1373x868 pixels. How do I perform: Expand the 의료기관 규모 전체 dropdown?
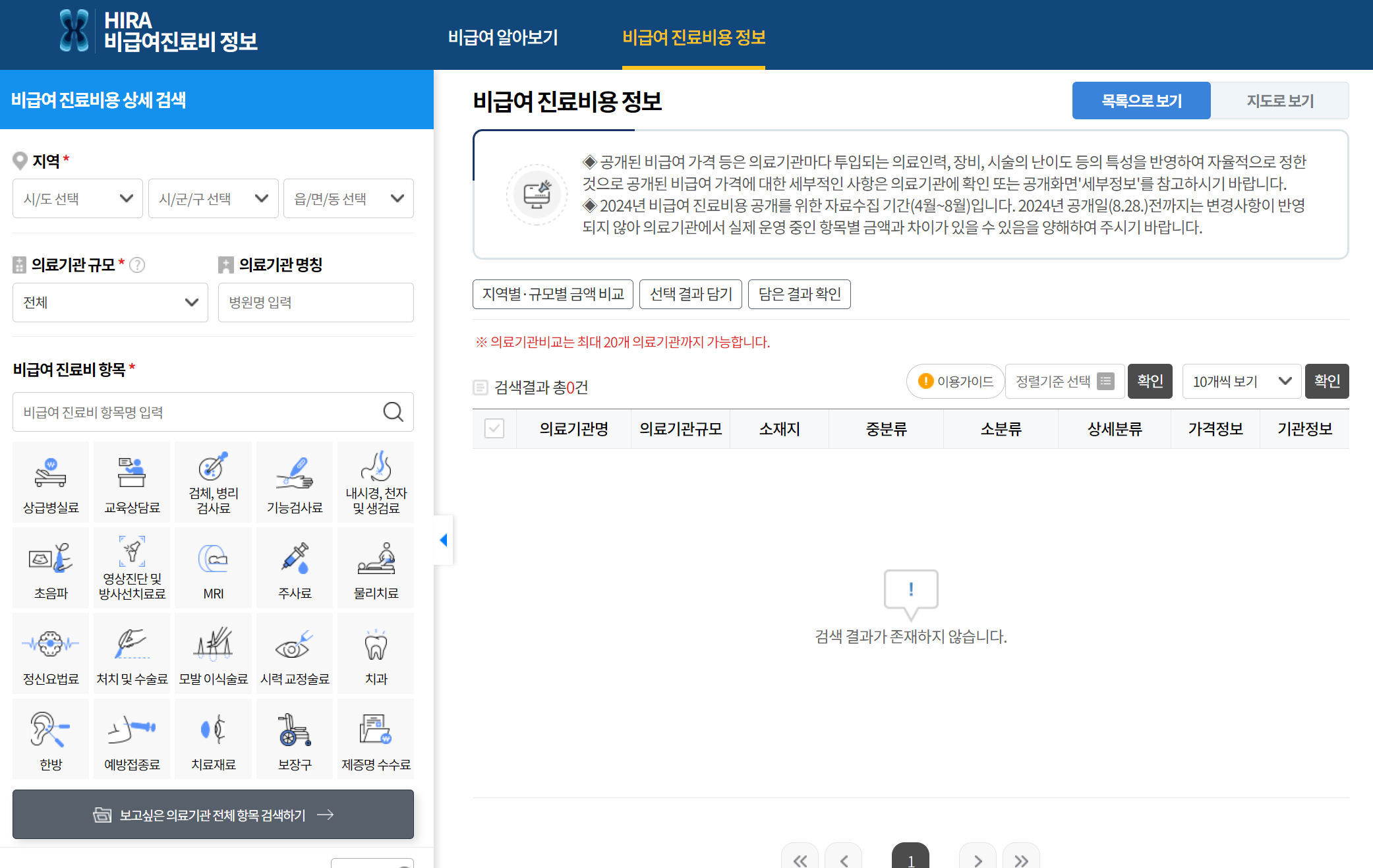coord(110,303)
